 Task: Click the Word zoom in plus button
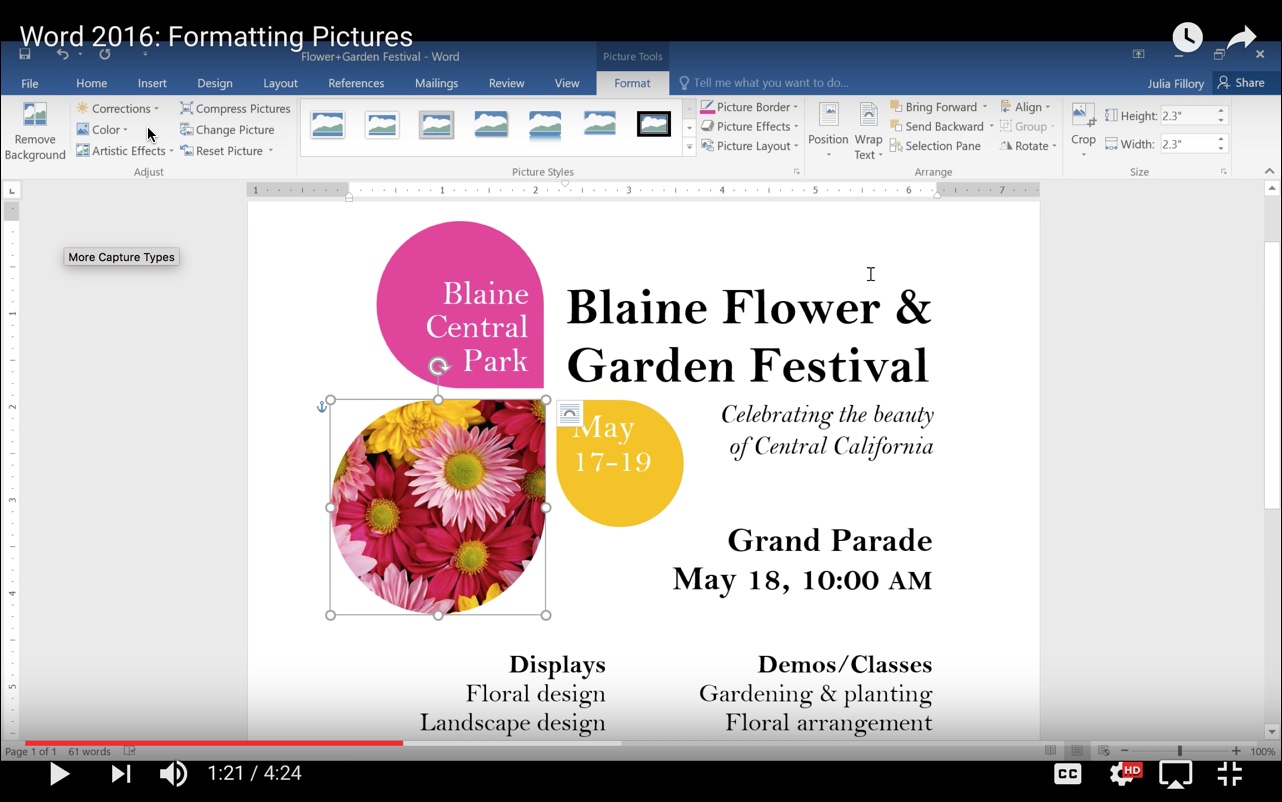tap(1236, 751)
